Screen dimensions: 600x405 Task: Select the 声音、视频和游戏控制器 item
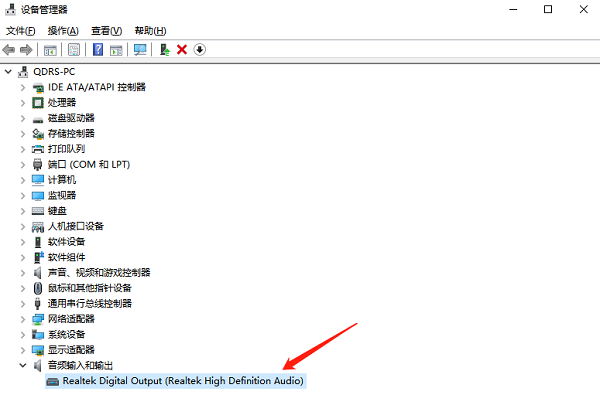coord(99,272)
